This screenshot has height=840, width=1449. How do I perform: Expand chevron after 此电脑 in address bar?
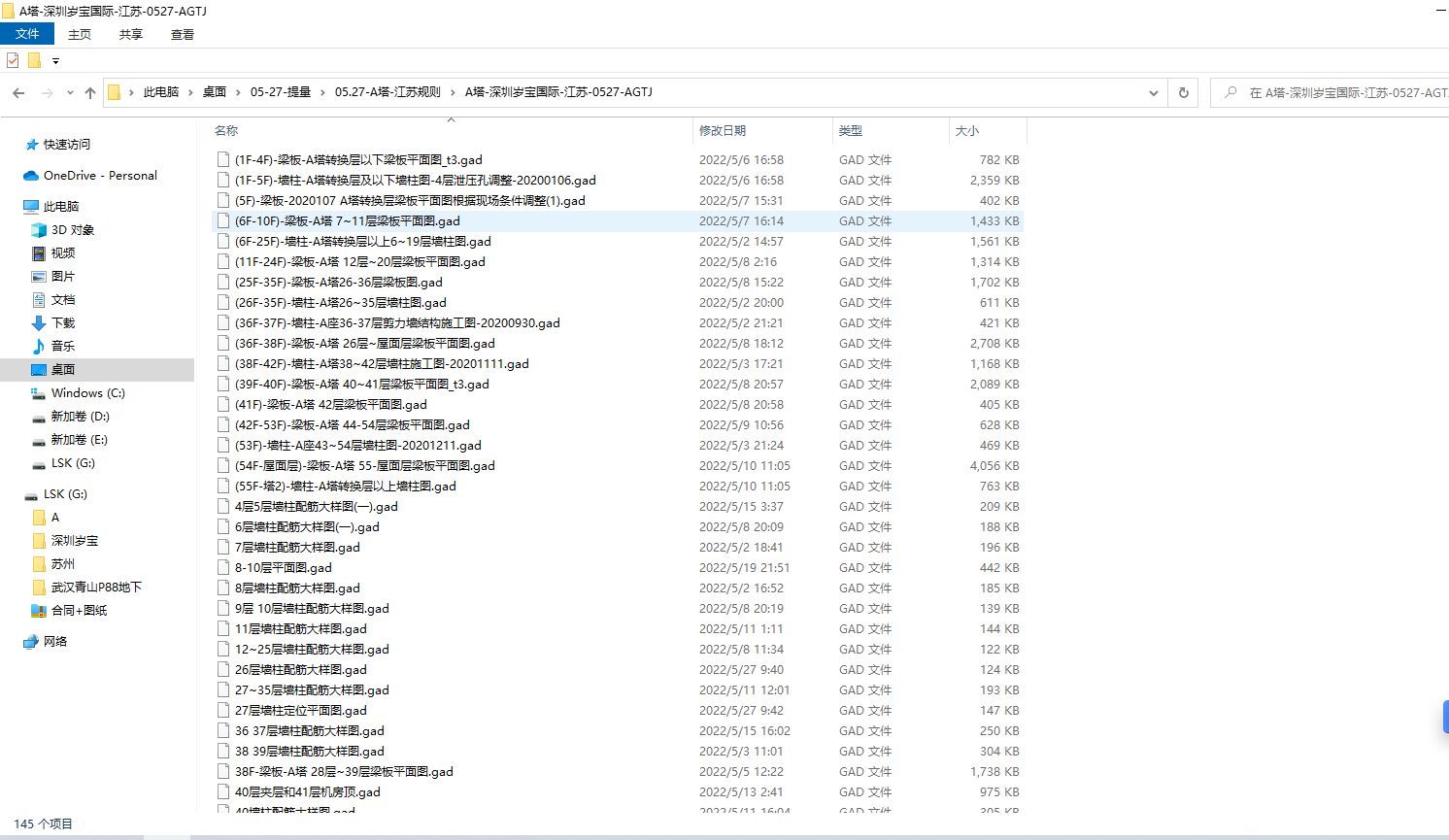[x=190, y=92]
